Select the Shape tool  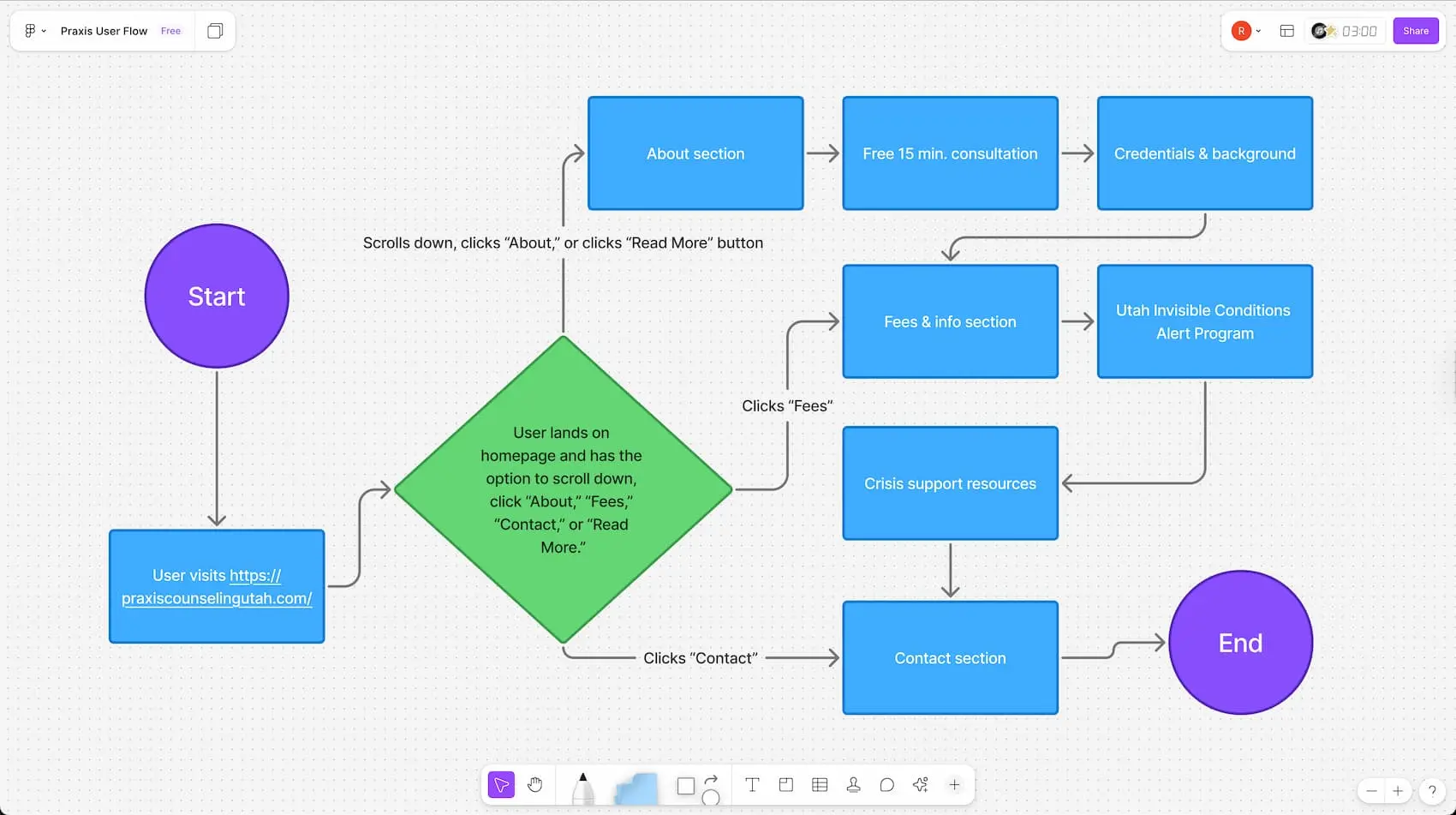click(685, 785)
